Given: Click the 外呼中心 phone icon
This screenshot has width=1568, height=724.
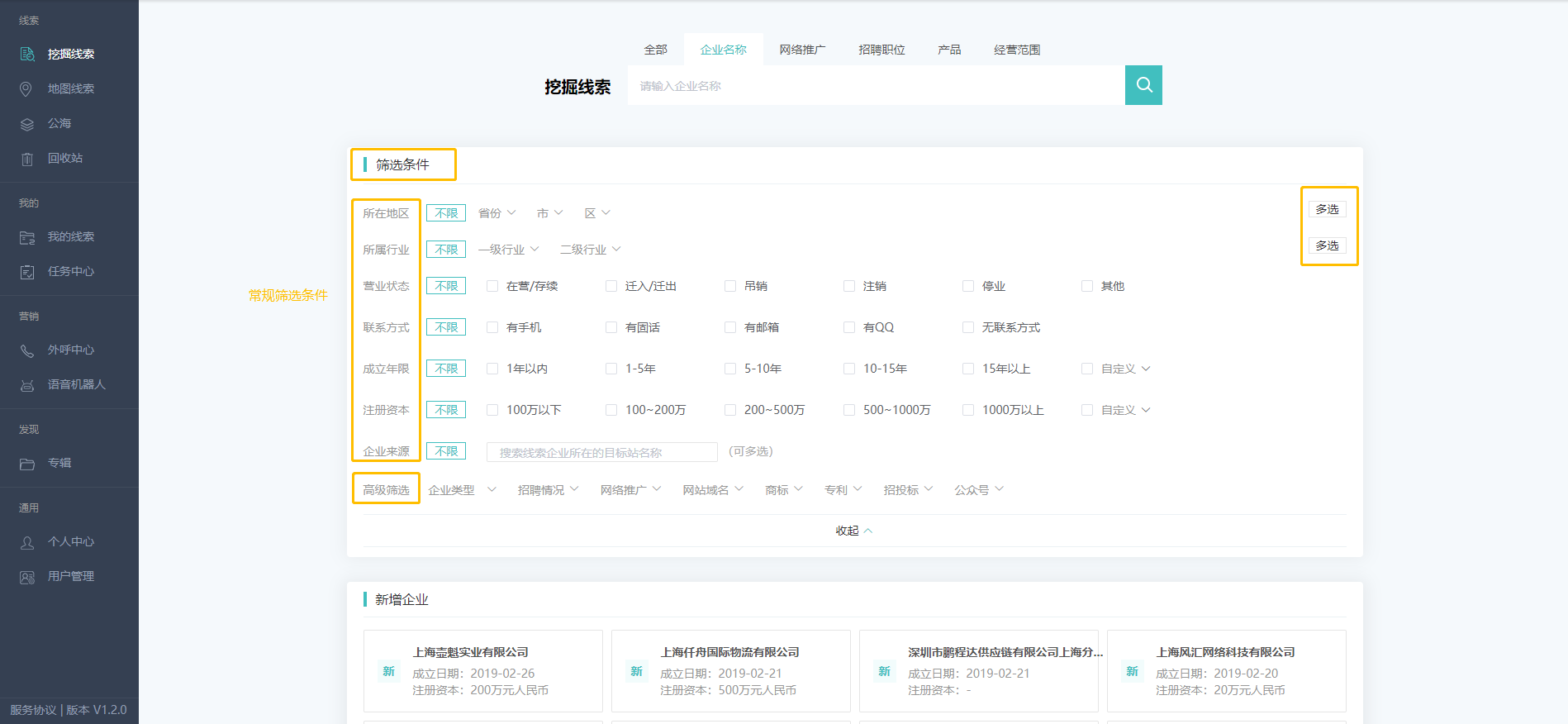Looking at the screenshot, I should pos(27,350).
